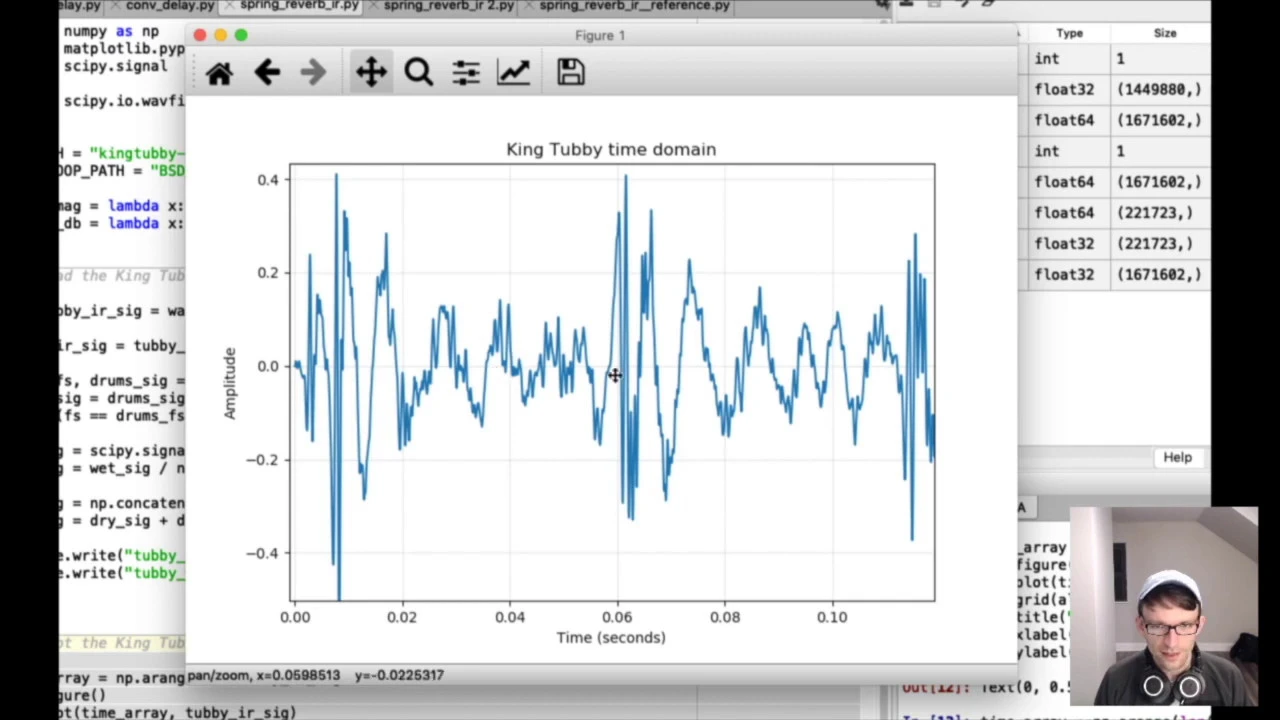Image resolution: width=1280 pixels, height=720 pixels.
Task: Click the pan/zoom coordinate readout in the status bar
Action: pos(316,675)
